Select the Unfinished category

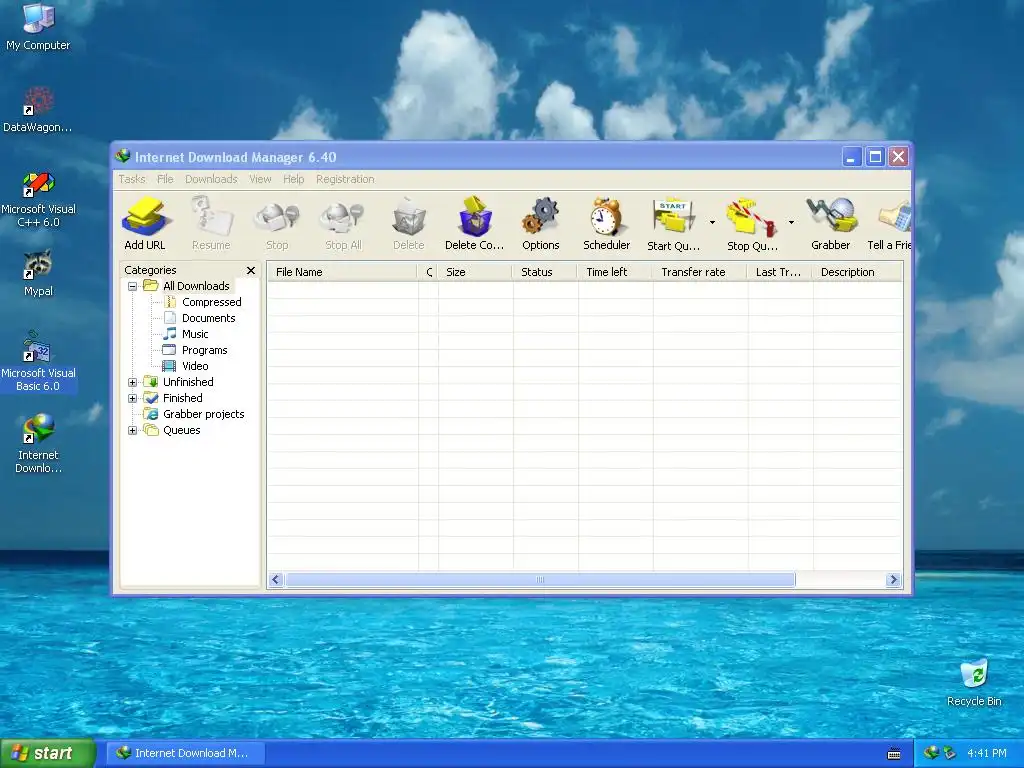coord(188,382)
